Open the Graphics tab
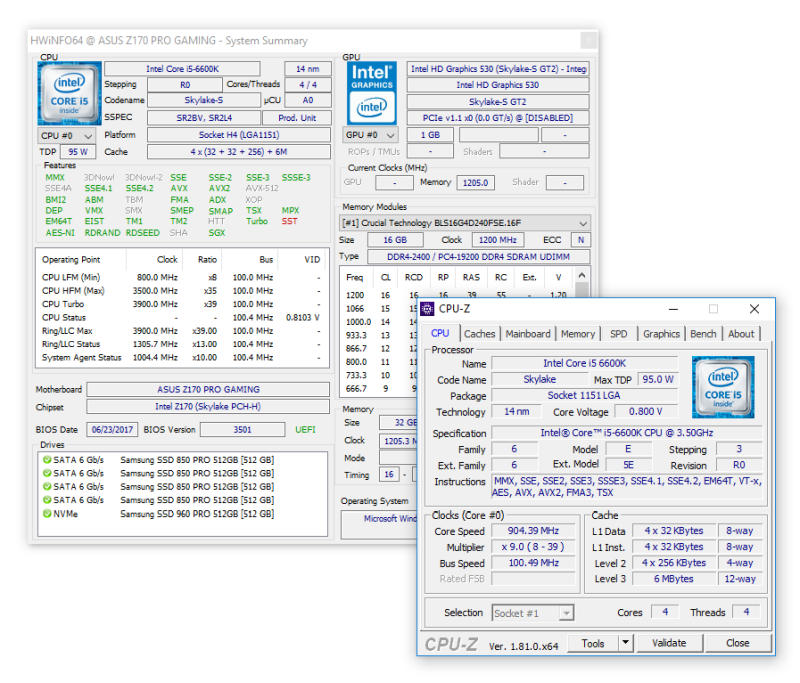Viewport: 800px width, 683px height. 661,334
